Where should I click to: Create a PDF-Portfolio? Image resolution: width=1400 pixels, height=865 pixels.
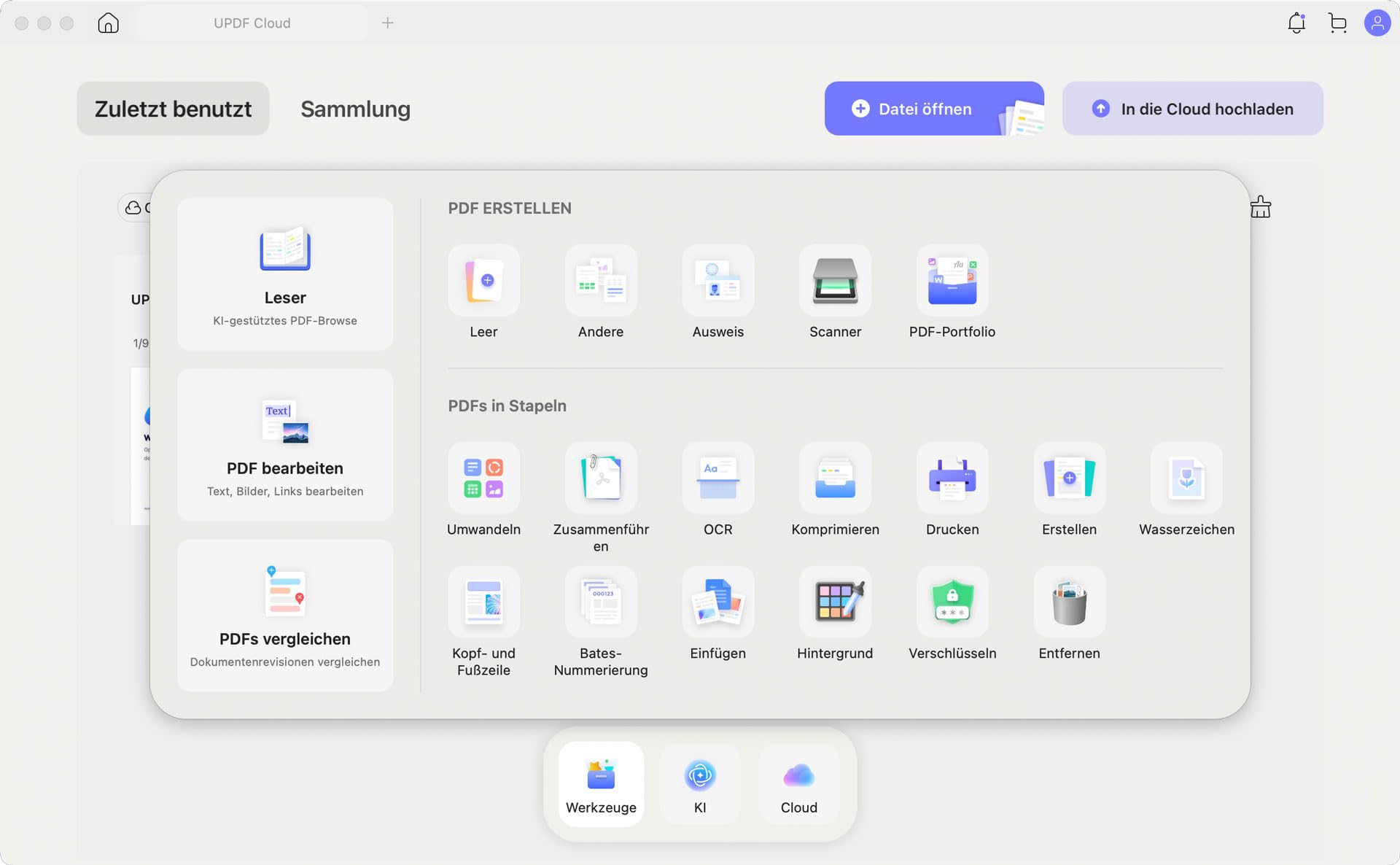click(x=952, y=281)
